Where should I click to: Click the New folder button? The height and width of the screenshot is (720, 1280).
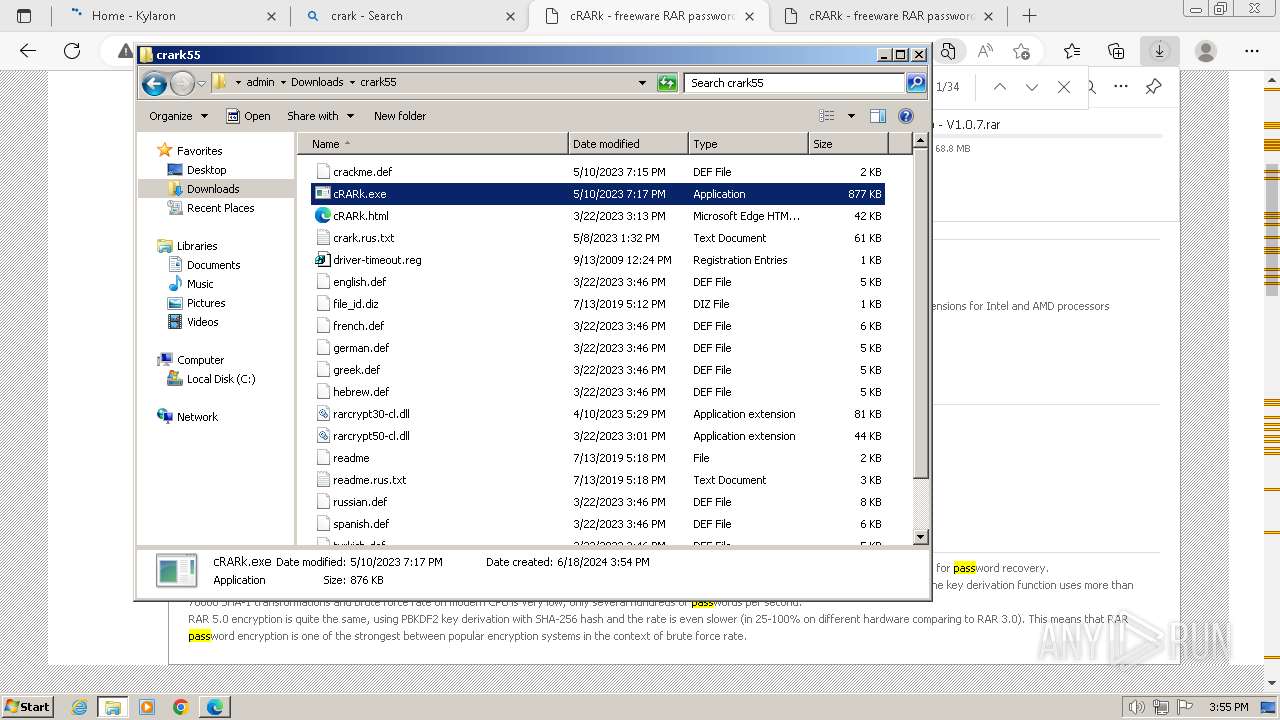click(400, 116)
